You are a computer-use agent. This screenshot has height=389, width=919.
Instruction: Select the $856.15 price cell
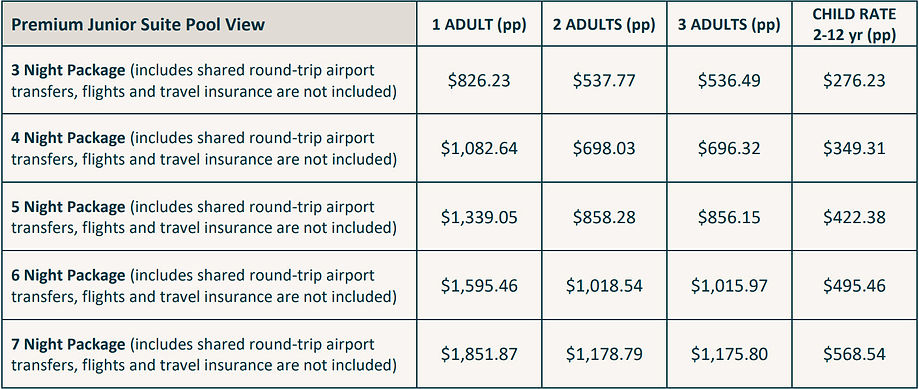(729, 217)
